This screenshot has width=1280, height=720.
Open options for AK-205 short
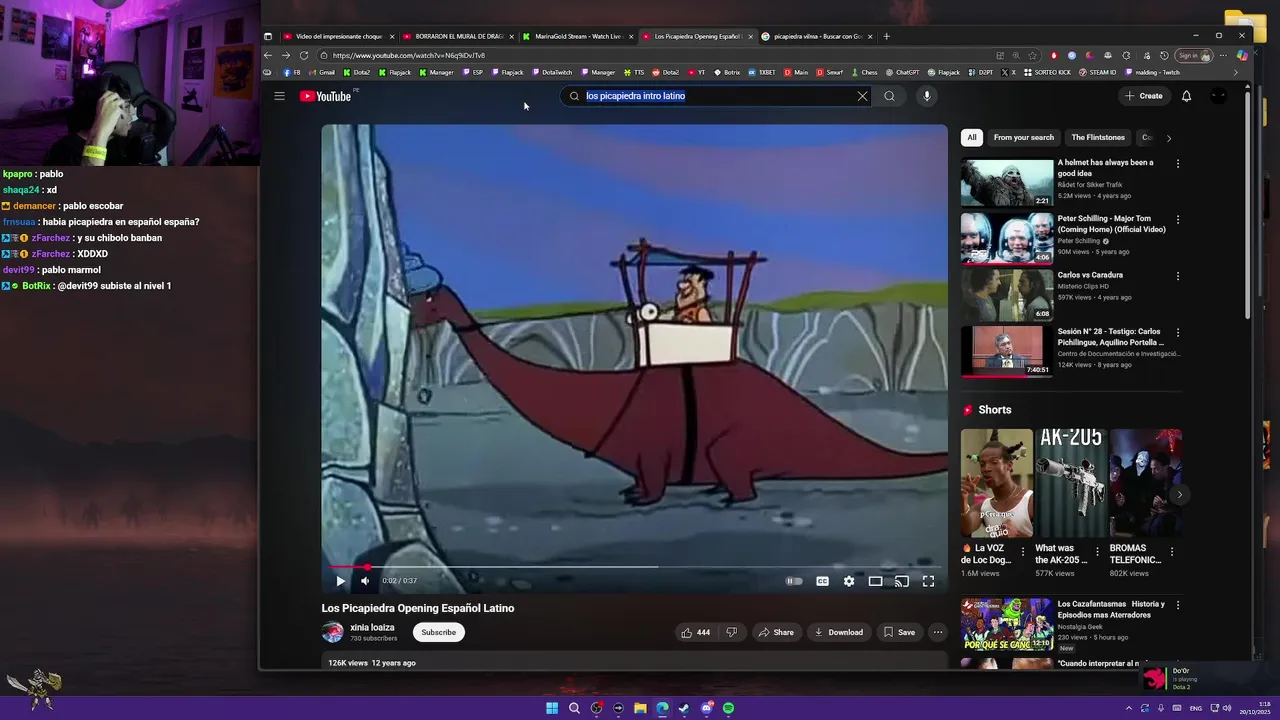pyautogui.click(x=1097, y=551)
